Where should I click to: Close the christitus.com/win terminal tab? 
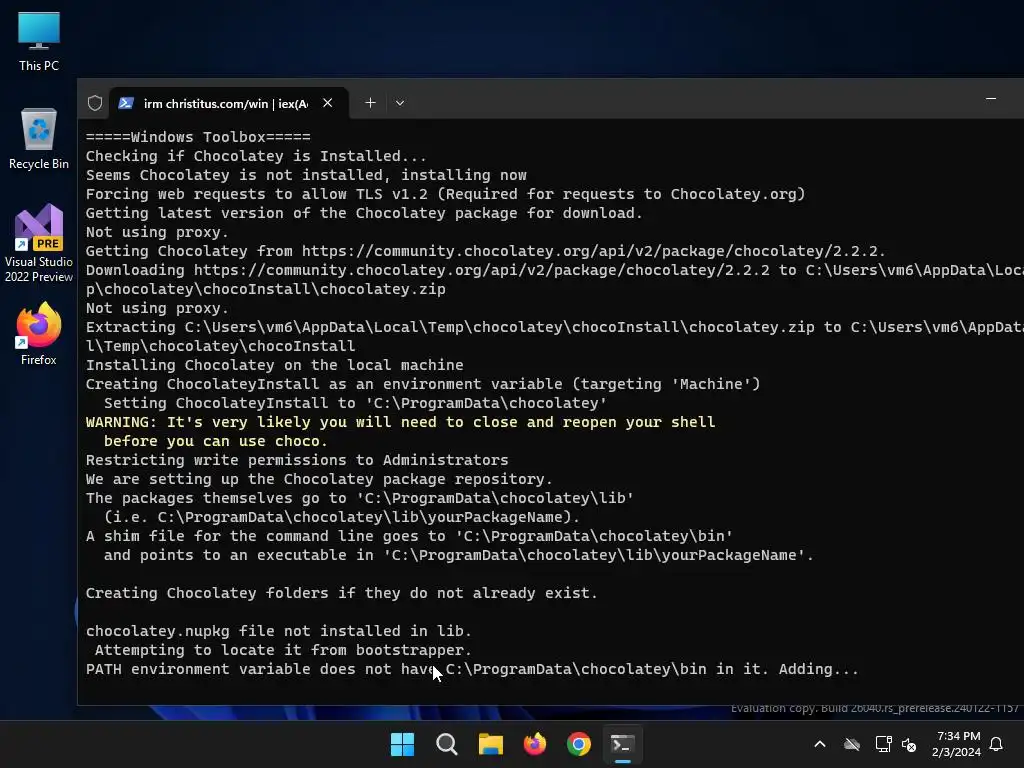coord(328,103)
